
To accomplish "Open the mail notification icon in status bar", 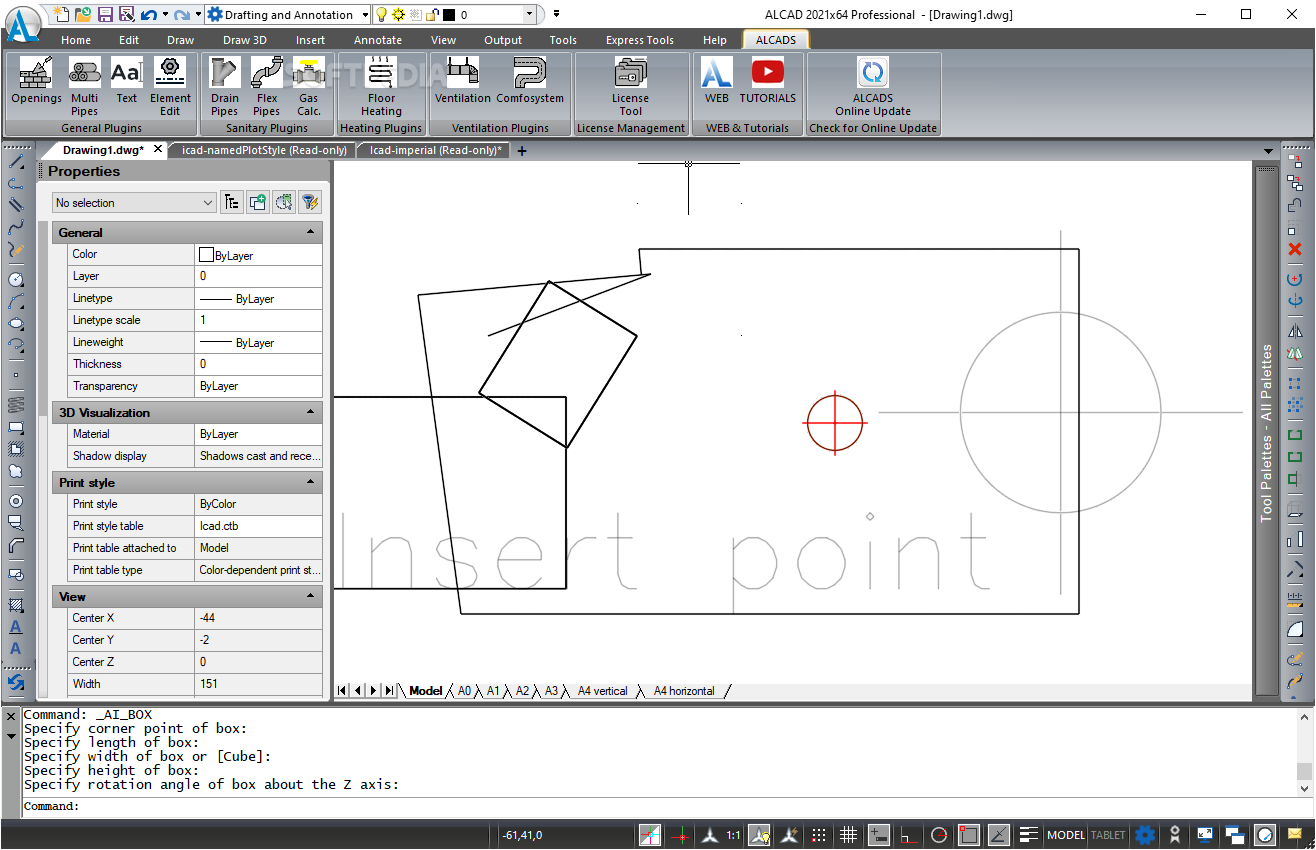I will [1295, 835].
